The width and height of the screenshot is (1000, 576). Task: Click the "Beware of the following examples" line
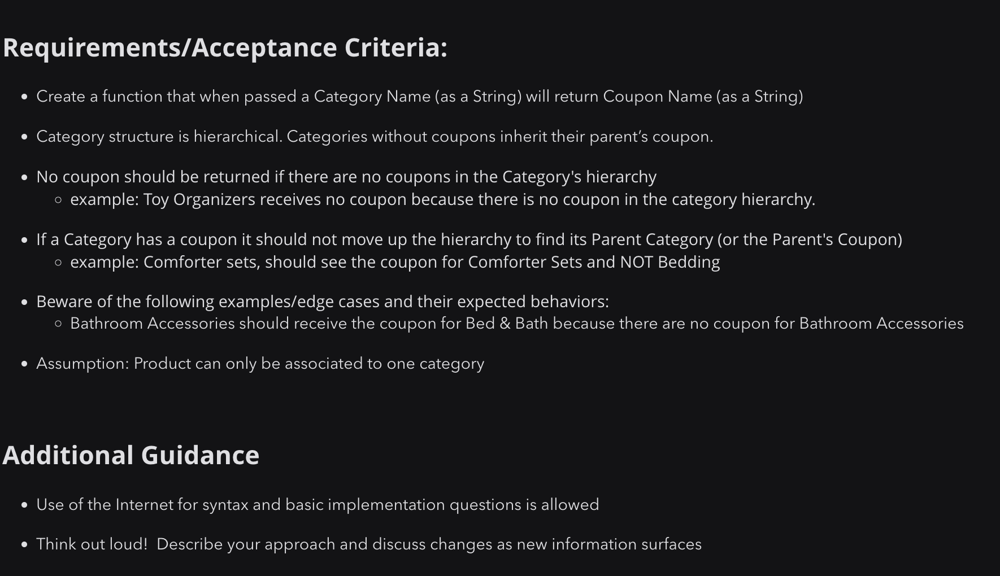[322, 302]
